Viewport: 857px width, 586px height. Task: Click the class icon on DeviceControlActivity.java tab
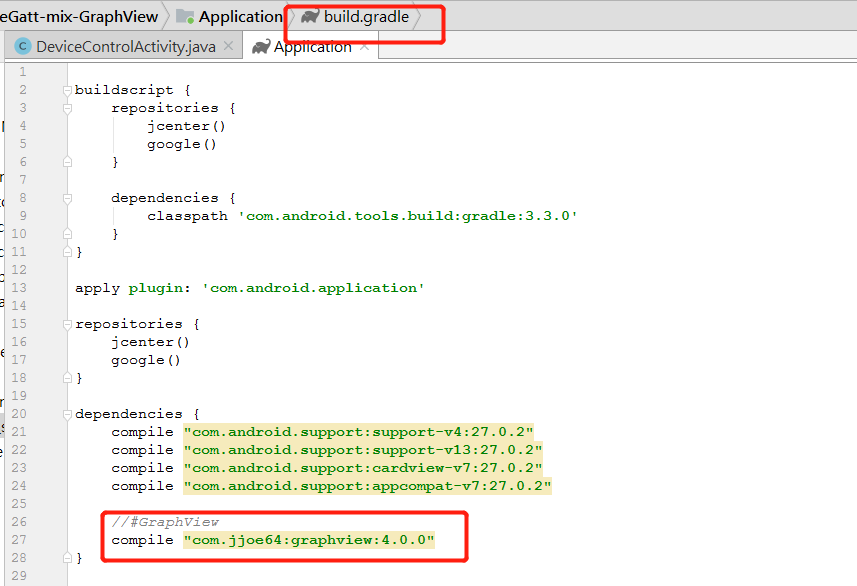(22, 45)
